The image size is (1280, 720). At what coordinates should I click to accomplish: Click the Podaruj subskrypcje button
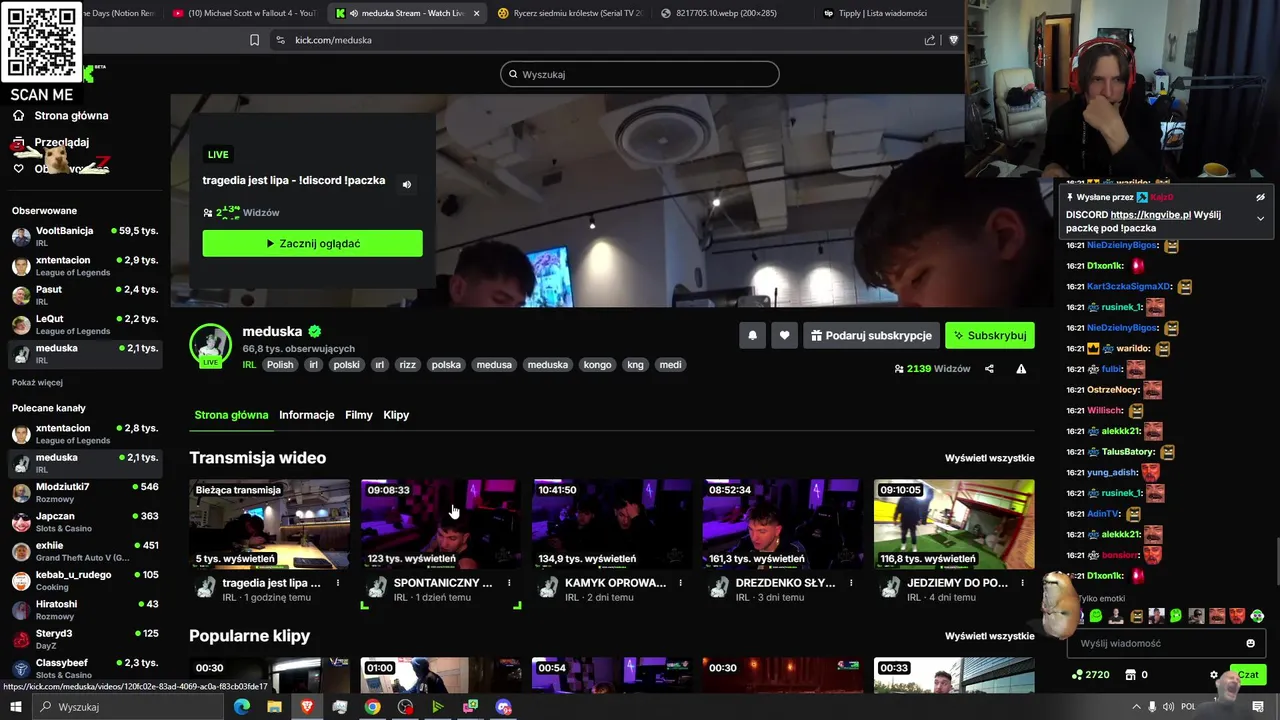(871, 336)
